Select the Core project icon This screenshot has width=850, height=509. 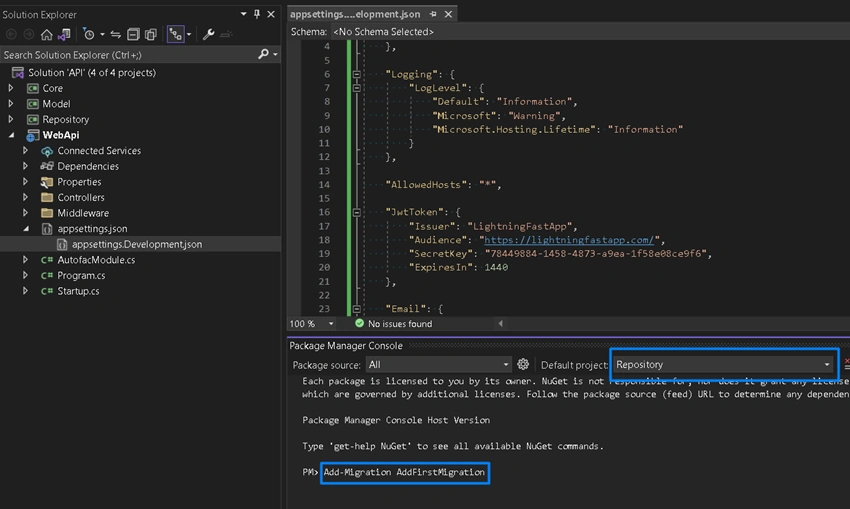click(33, 88)
